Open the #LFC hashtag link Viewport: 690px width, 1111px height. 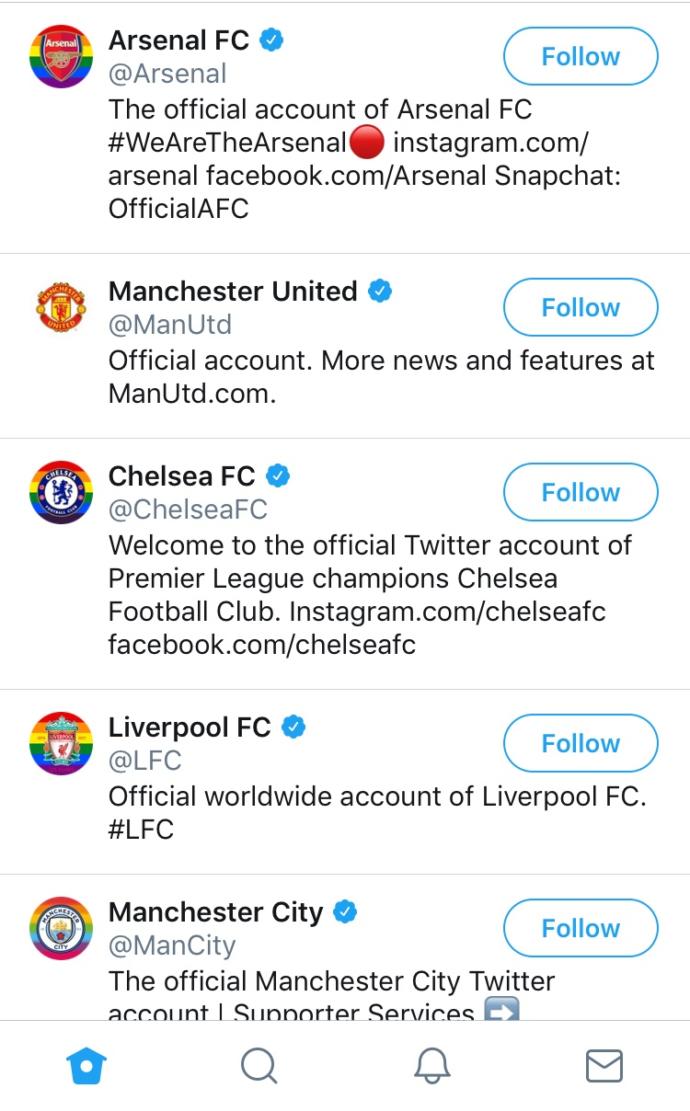(141, 829)
